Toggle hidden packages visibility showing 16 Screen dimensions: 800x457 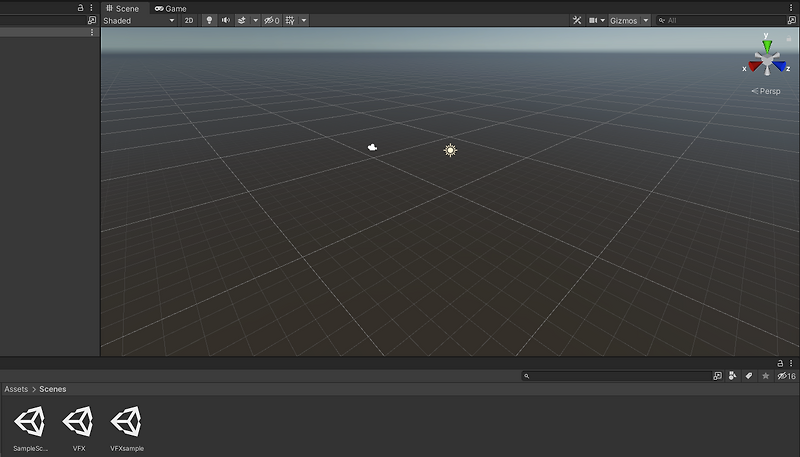tap(786, 376)
